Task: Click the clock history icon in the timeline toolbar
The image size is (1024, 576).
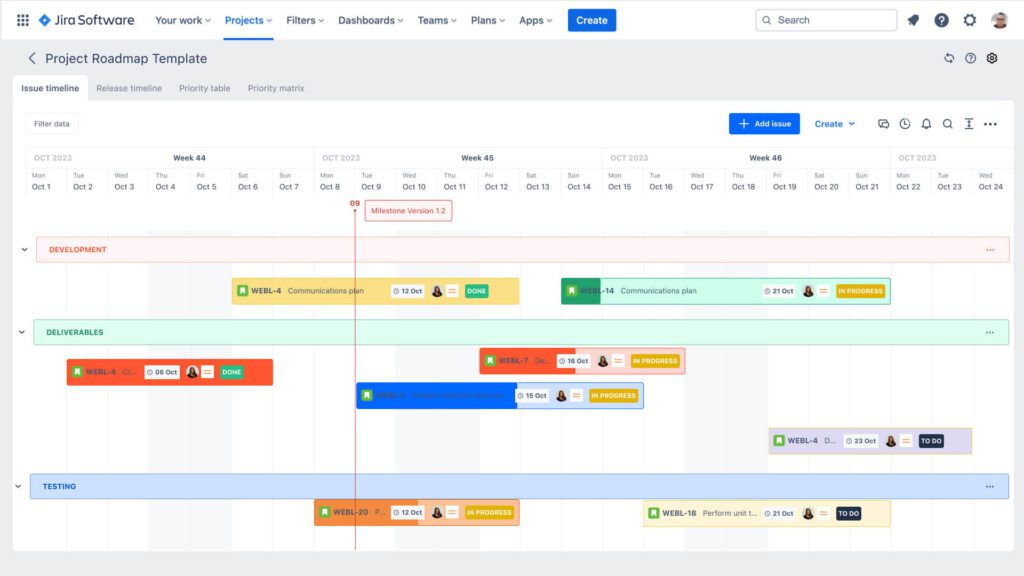Action: pyautogui.click(x=905, y=124)
